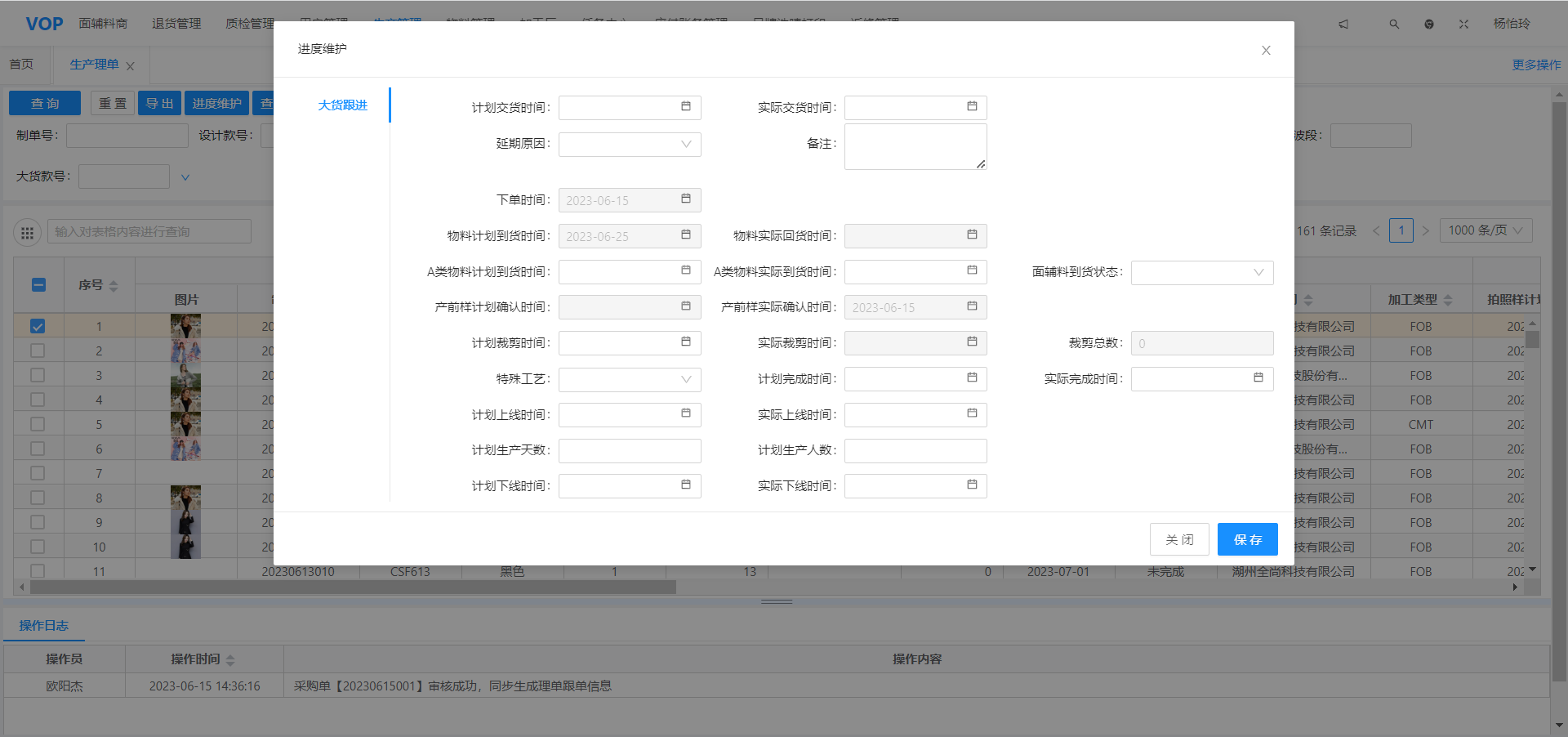
Task: Click the 关闭 button
Action: coord(1178,539)
